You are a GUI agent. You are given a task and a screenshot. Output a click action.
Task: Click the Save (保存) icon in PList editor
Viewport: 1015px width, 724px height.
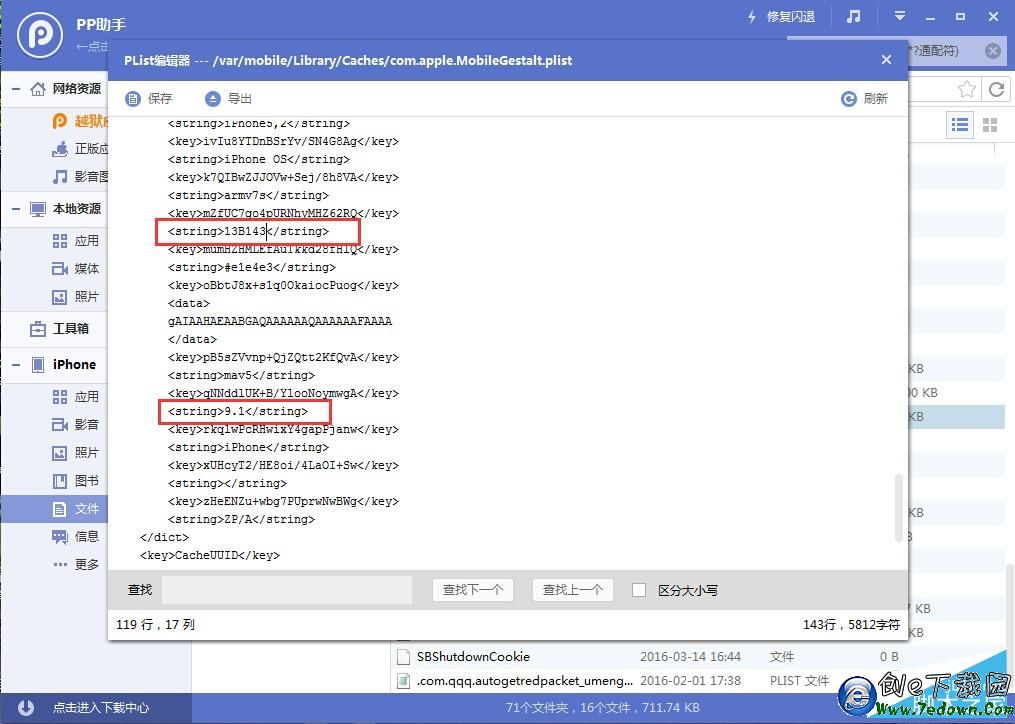(x=133, y=98)
